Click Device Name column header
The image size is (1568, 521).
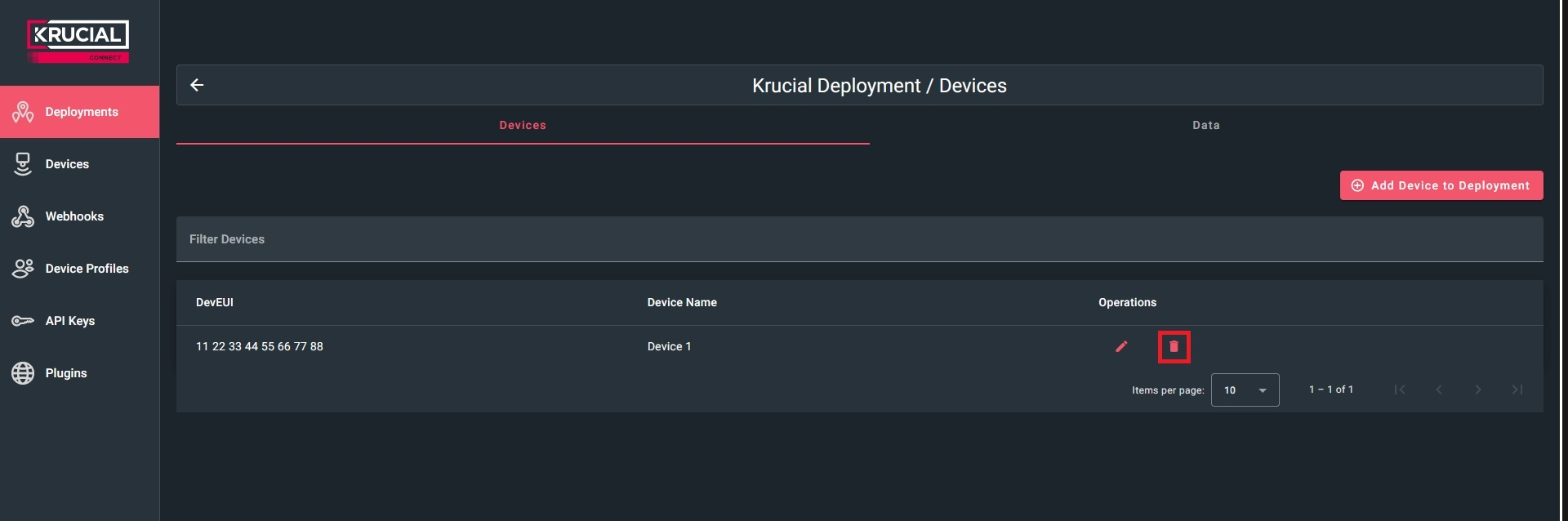click(x=682, y=302)
